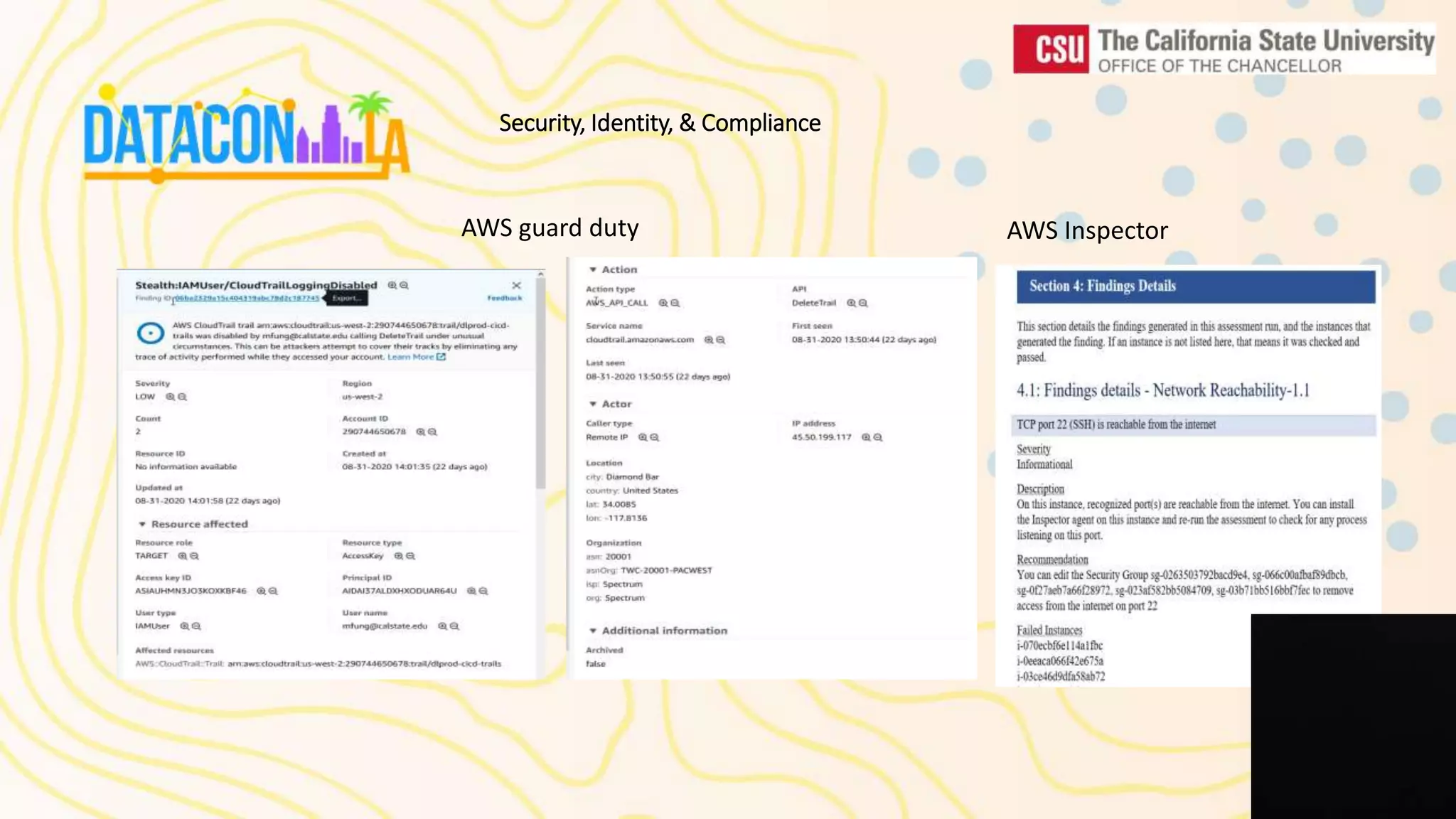Click zoom-in icon beside Principal ID value
The width and height of the screenshot is (1456, 819).
(471, 591)
